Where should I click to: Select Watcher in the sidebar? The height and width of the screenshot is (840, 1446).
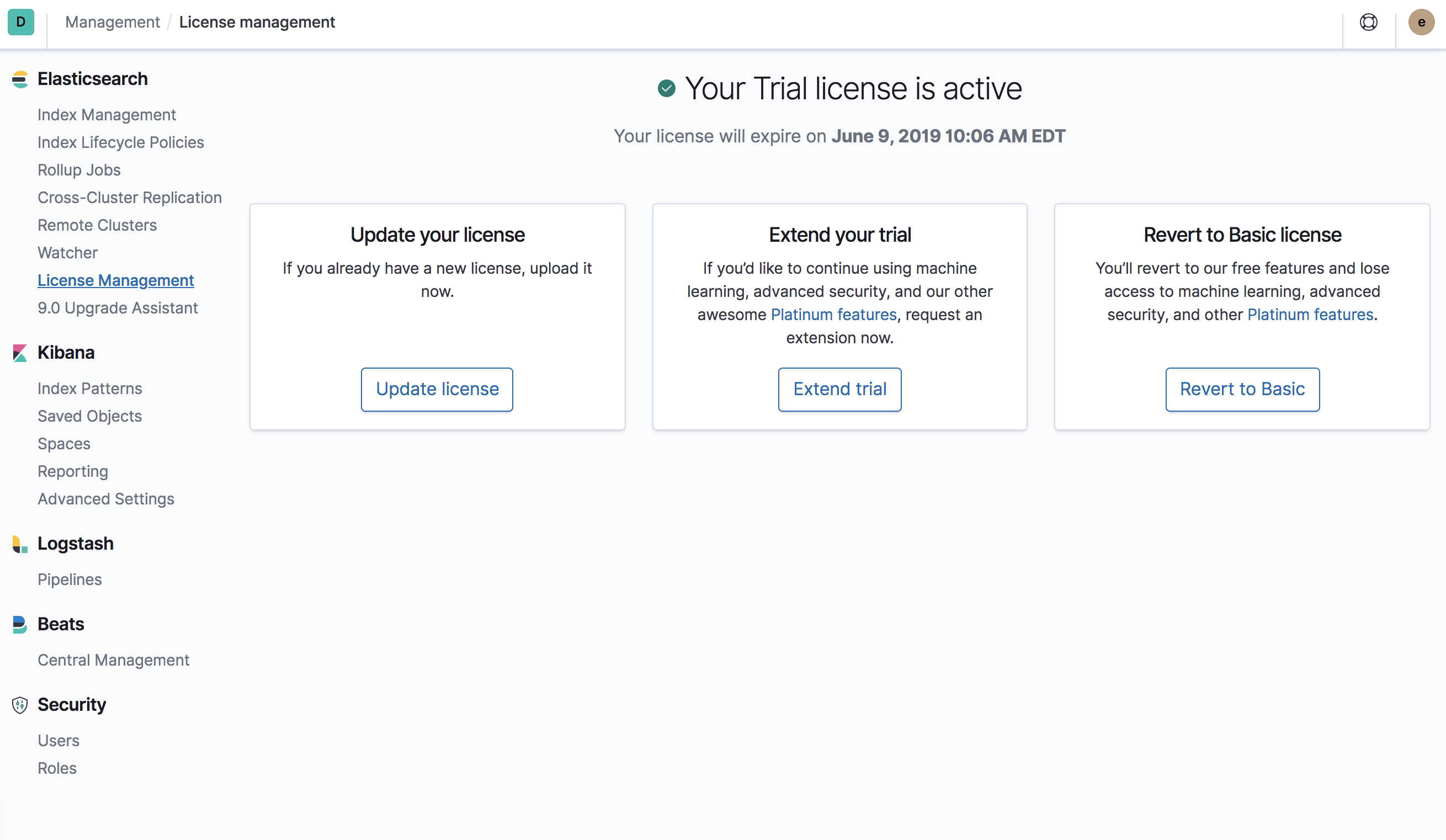tap(68, 253)
